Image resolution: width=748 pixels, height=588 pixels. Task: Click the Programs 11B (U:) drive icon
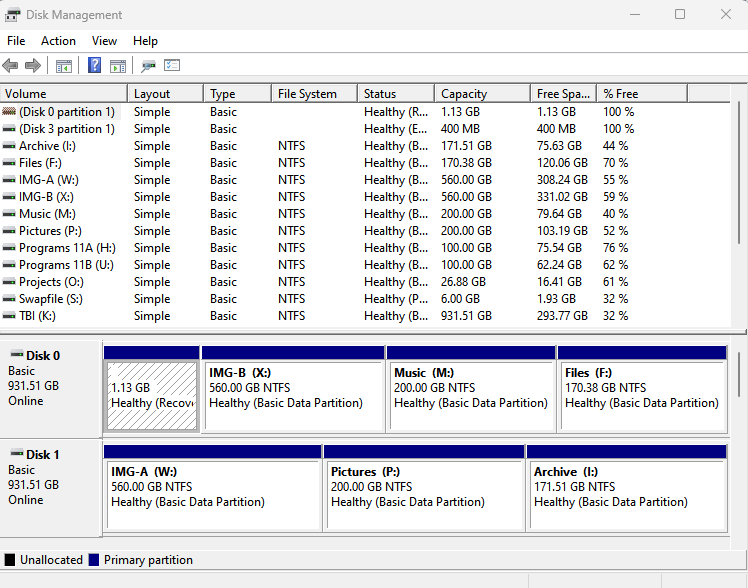coord(9,265)
